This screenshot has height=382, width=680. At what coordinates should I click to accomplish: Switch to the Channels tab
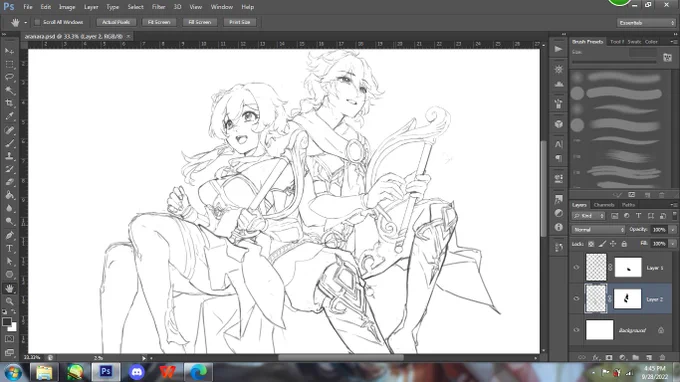604,205
